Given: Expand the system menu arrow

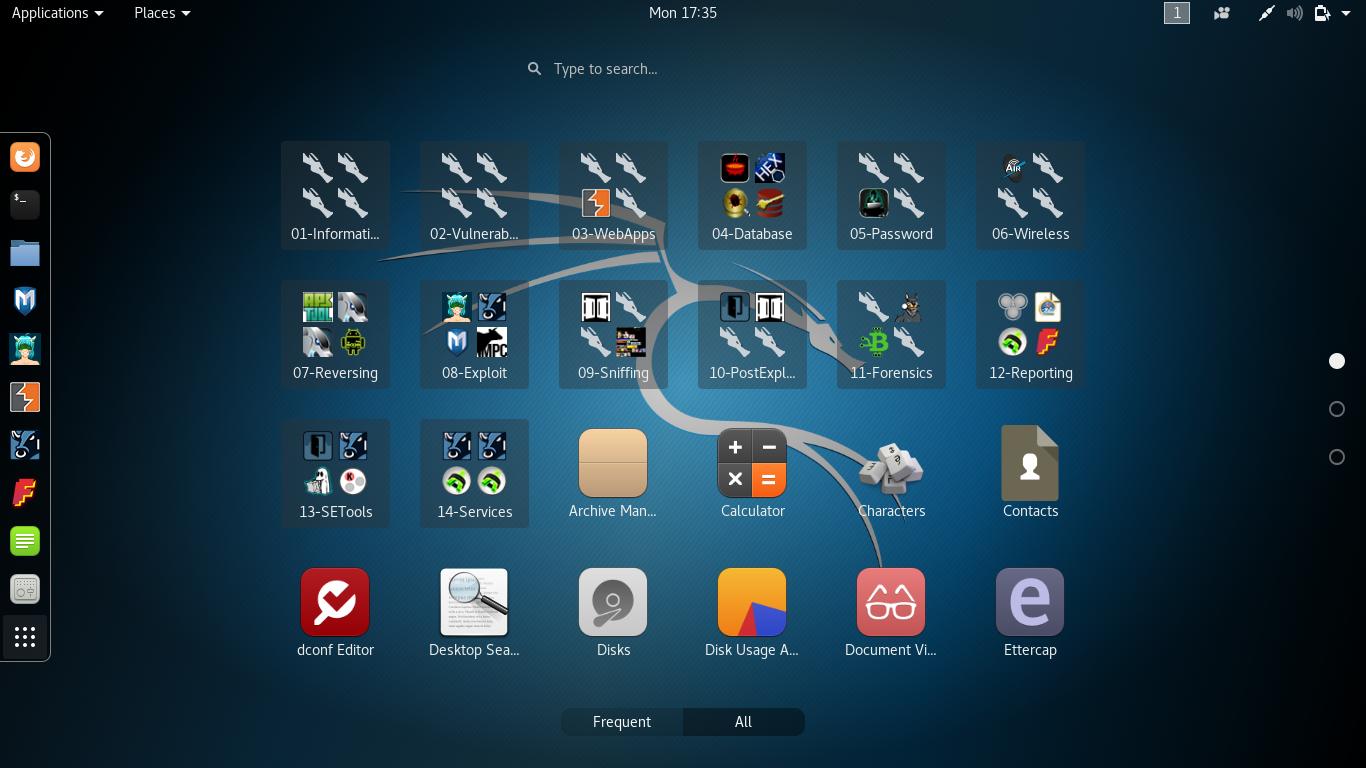Looking at the screenshot, I should coord(1346,13).
